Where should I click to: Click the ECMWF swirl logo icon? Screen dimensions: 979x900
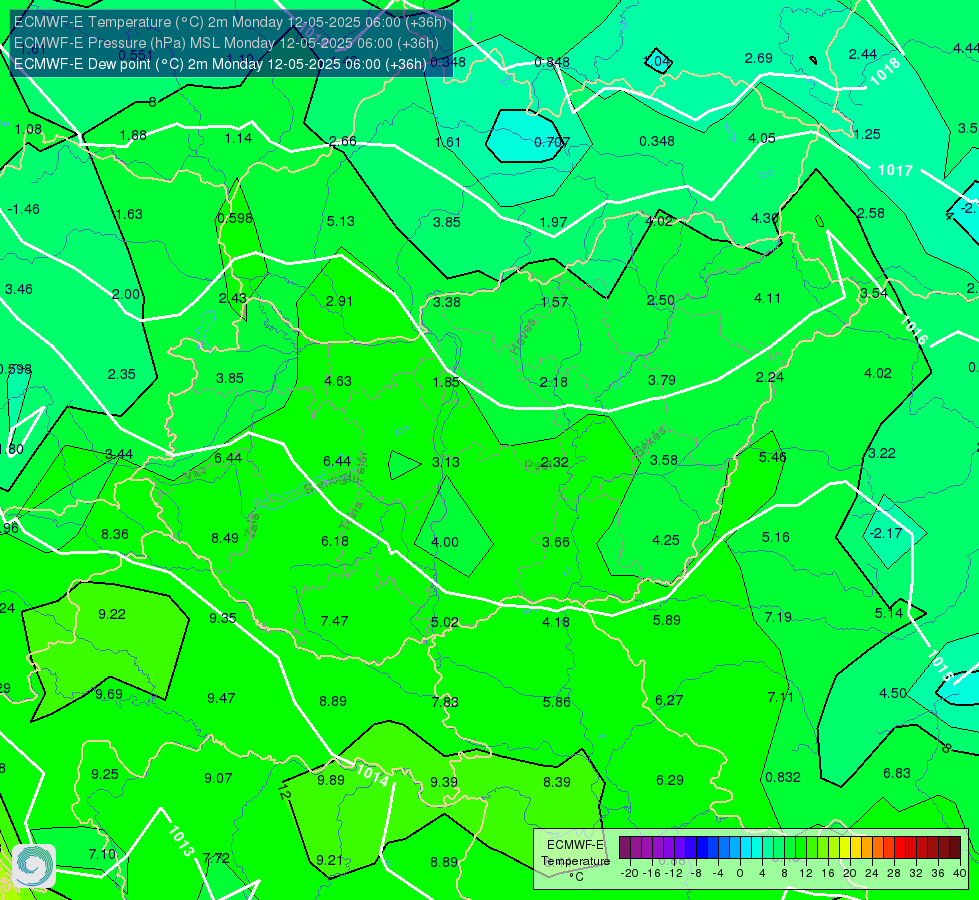click(x=34, y=865)
